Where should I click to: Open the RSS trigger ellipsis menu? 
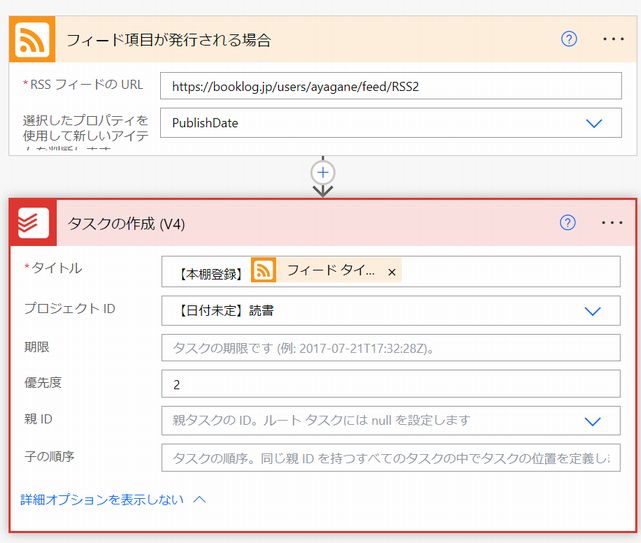point(613,39)
